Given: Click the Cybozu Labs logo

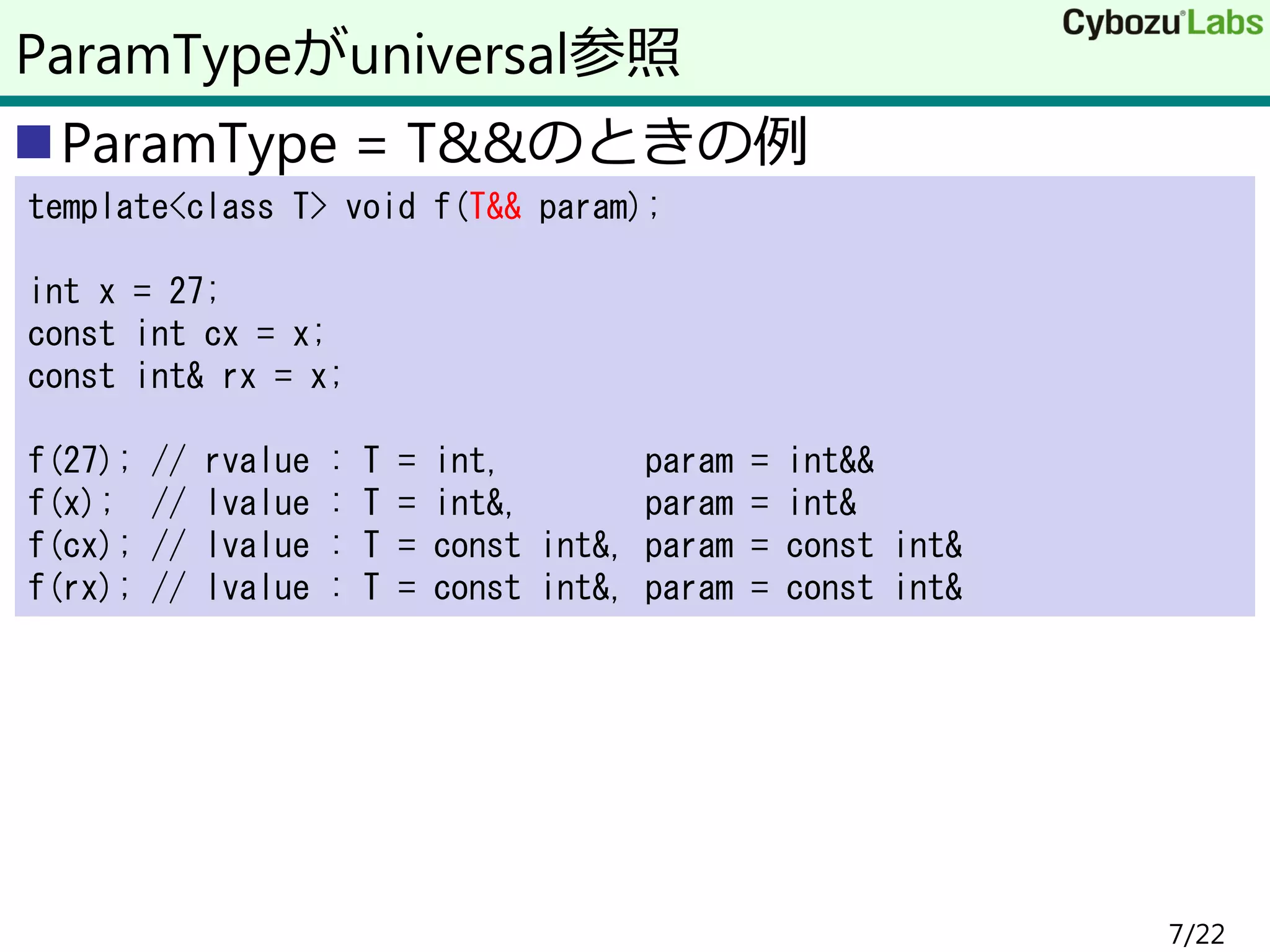Looking at the screenshot, I should point(1162,23).
